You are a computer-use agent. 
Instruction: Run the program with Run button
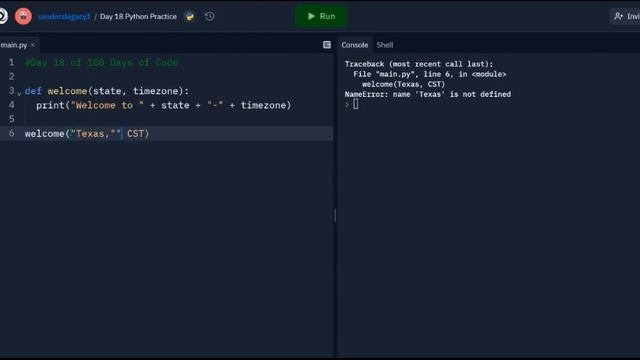click(321, 16)
